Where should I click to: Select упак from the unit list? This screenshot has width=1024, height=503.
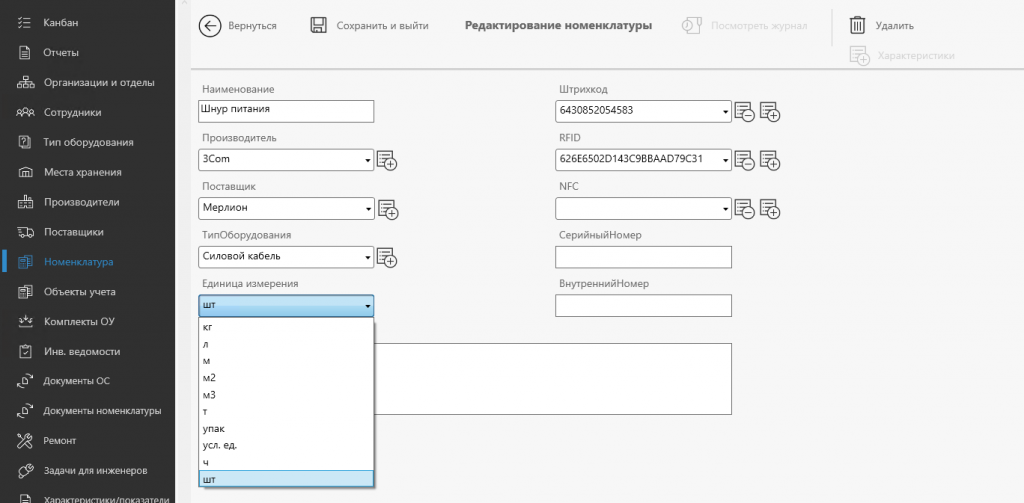[x=285, y=429]
